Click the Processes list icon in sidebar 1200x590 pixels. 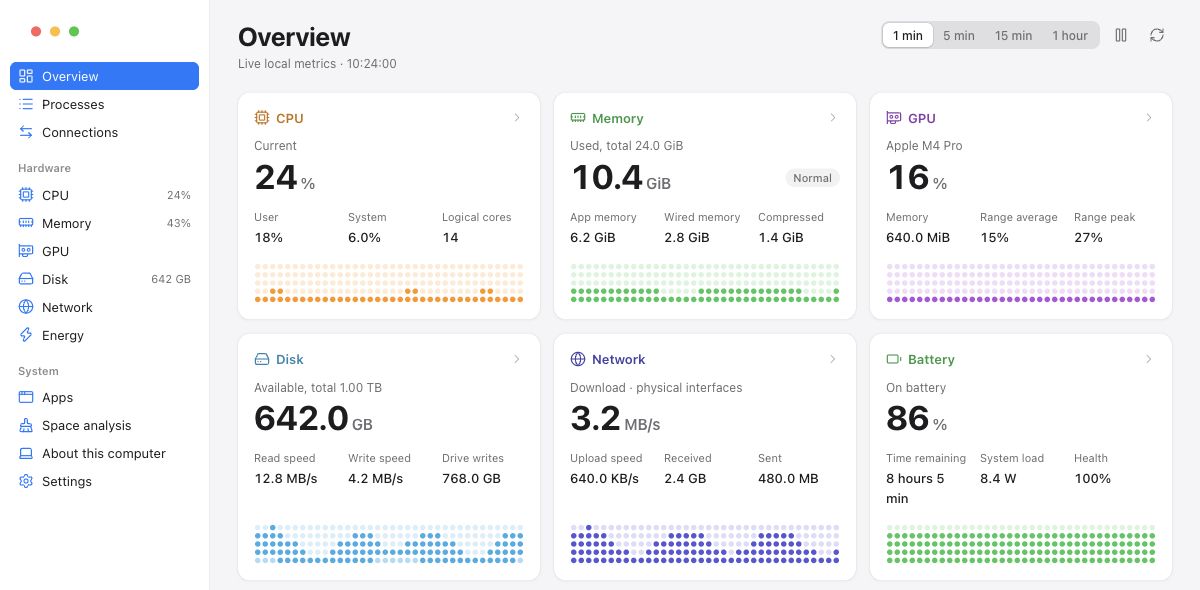(26, 104)
